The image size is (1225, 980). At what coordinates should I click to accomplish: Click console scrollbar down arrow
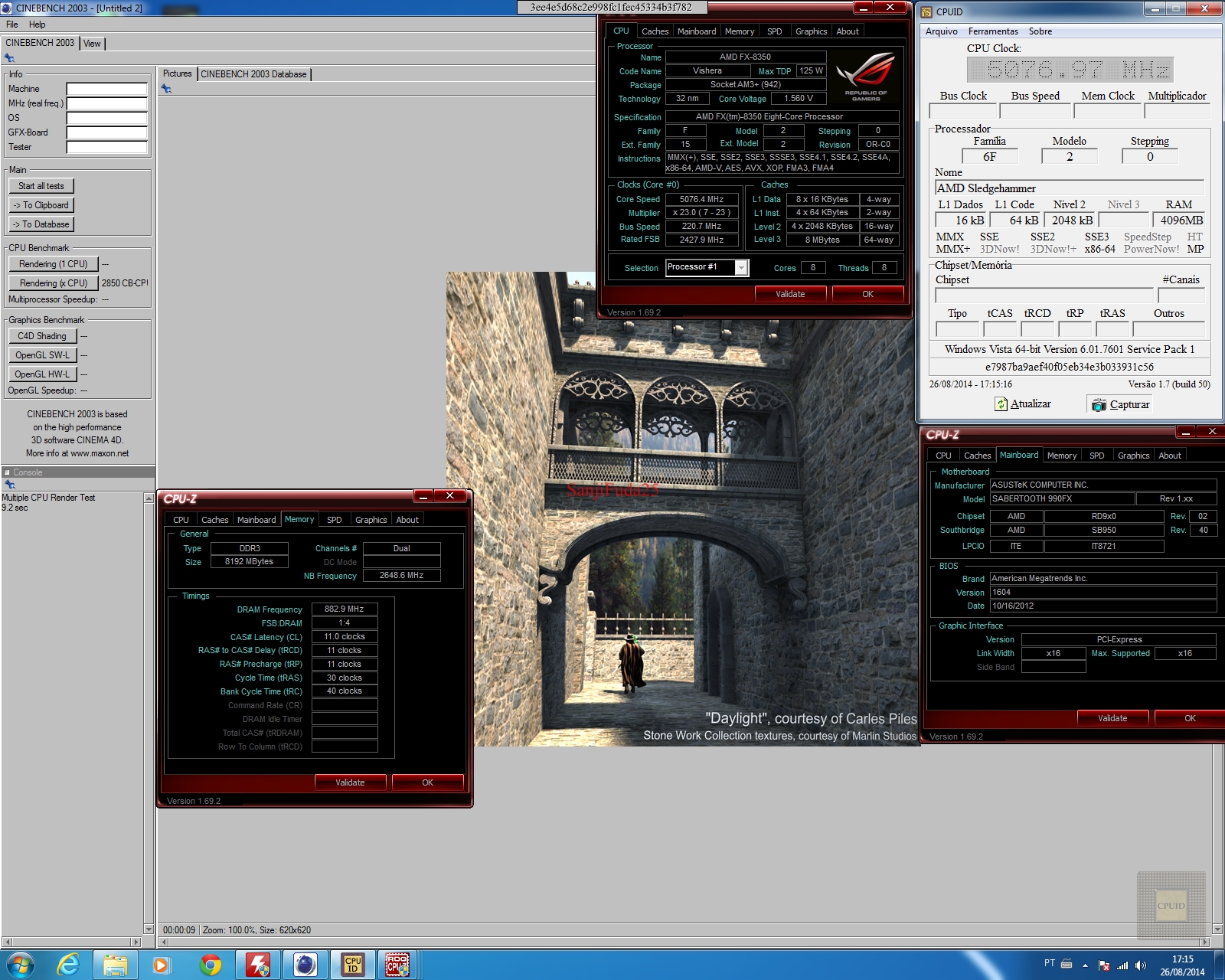click(149, 929)
